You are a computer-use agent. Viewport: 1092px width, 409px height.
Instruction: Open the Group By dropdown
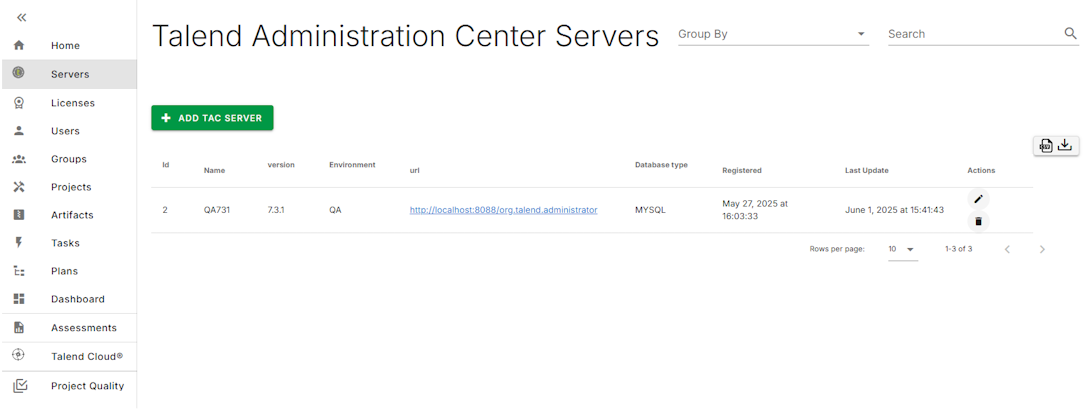773,34
